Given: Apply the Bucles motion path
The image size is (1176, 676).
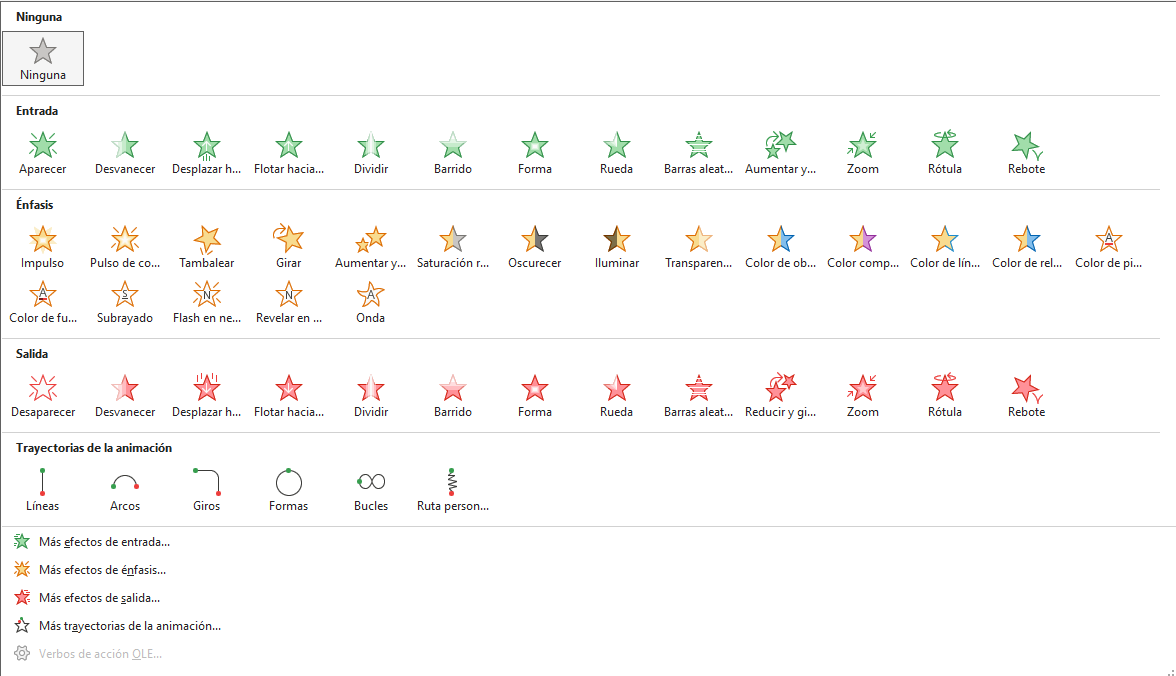Looking at the screenshot, I should 370,489.
